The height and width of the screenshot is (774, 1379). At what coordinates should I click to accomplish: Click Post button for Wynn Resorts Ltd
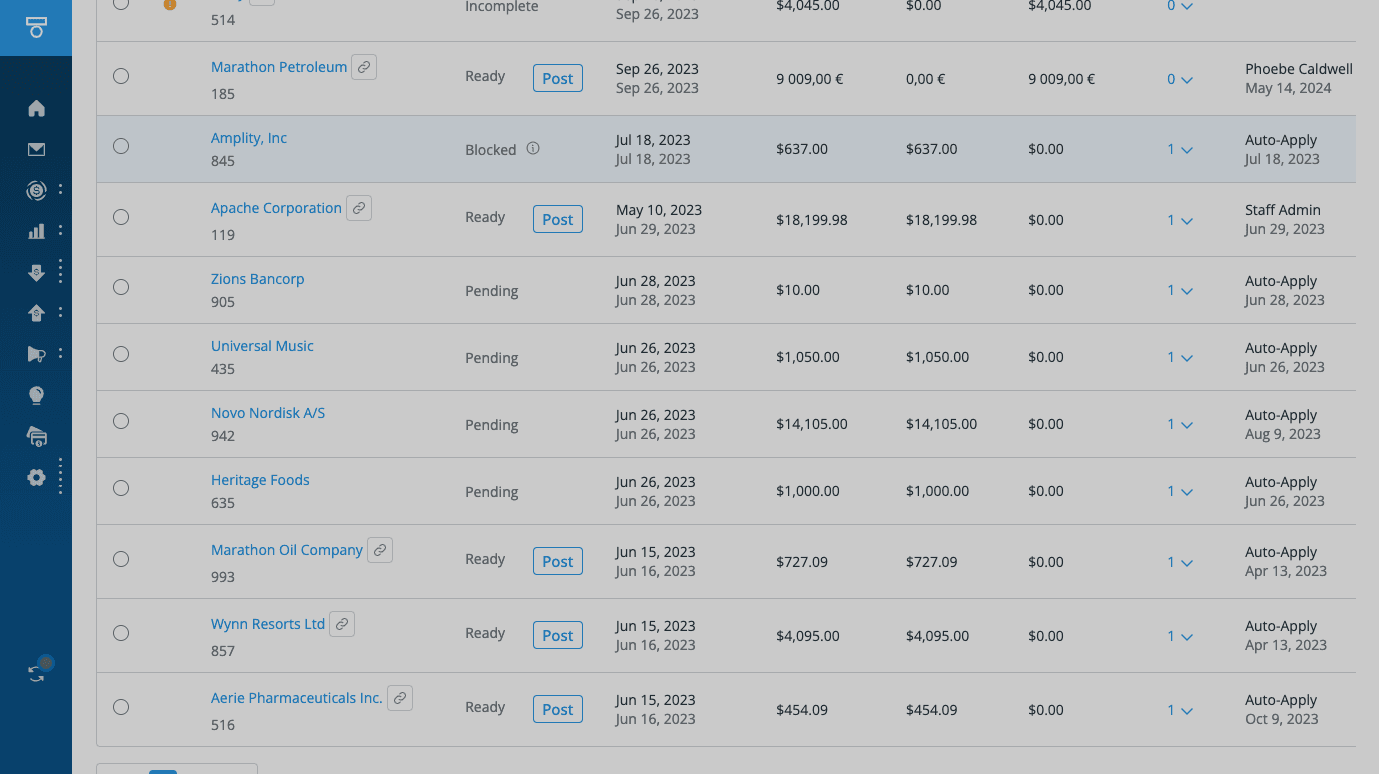pos(557,635)
